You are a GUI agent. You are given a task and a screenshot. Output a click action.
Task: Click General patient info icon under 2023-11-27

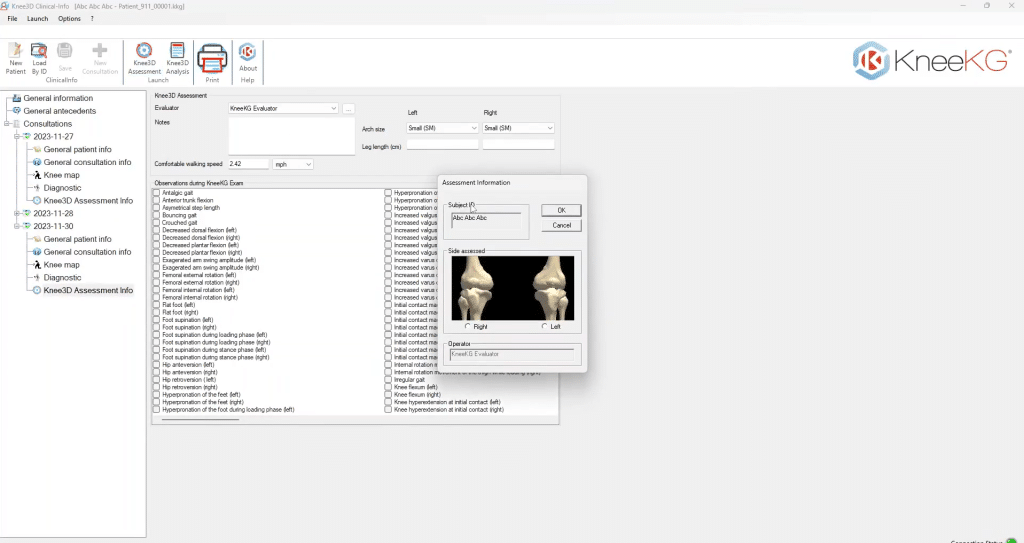point(37,150)
